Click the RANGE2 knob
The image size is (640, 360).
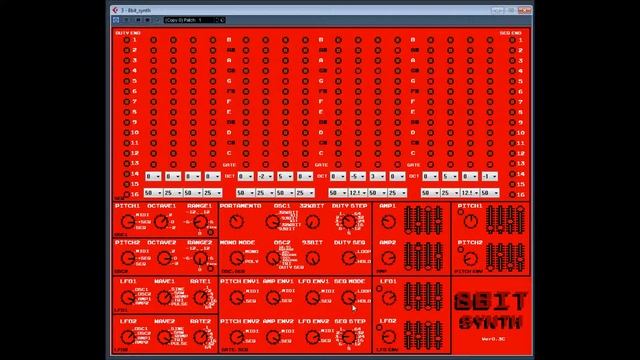pos(200,258)
